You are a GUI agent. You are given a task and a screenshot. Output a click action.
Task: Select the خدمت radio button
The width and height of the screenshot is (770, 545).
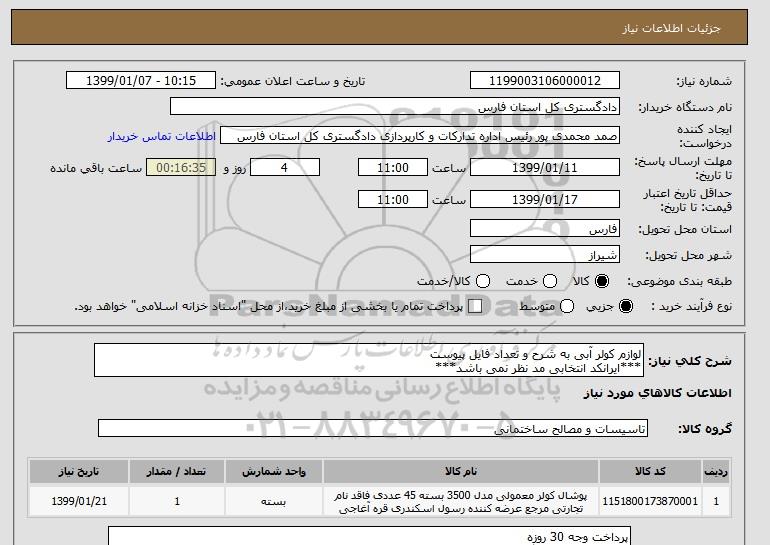pos(550,281)
